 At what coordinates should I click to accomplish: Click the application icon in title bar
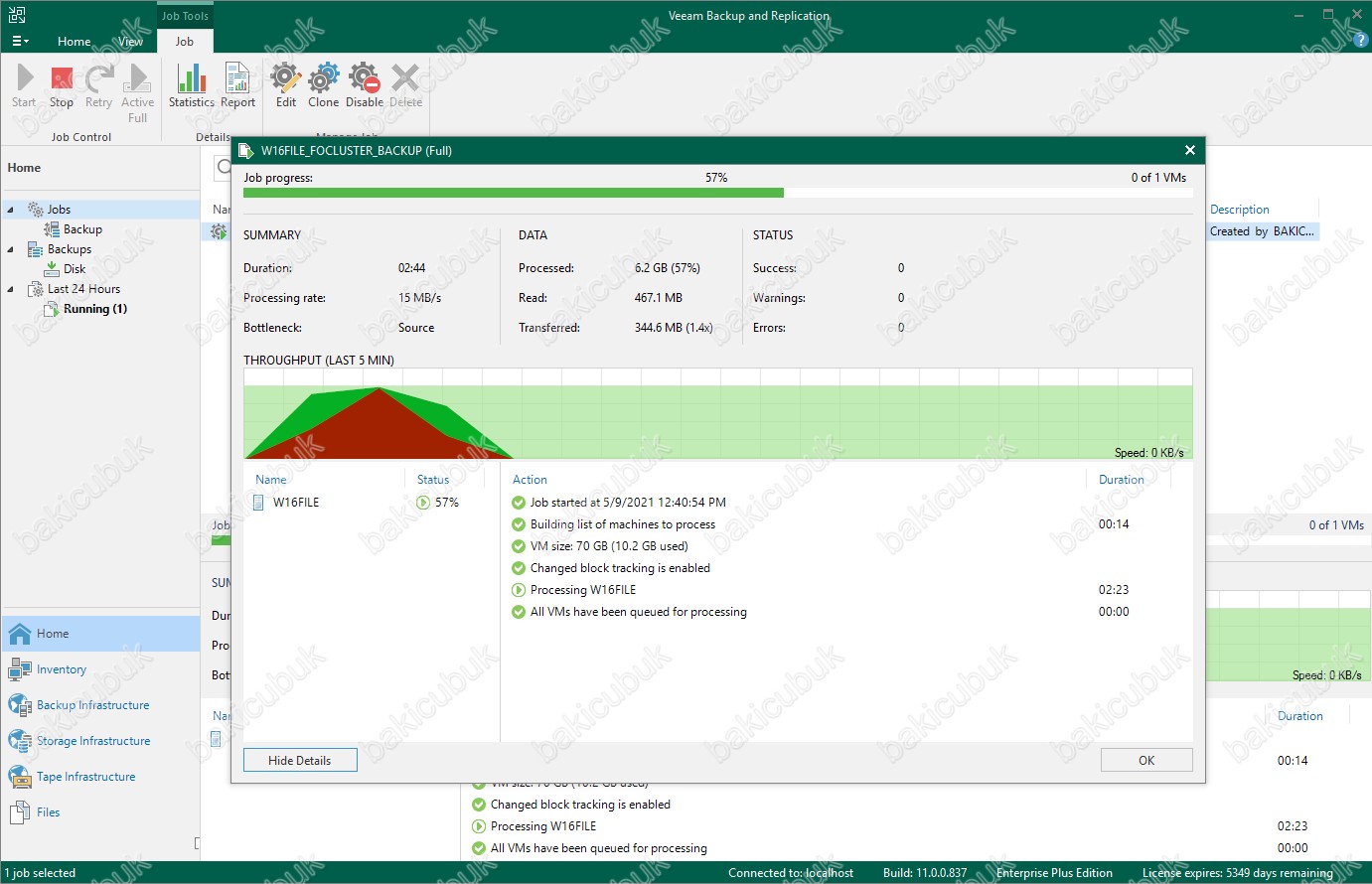tap(17, 15)
